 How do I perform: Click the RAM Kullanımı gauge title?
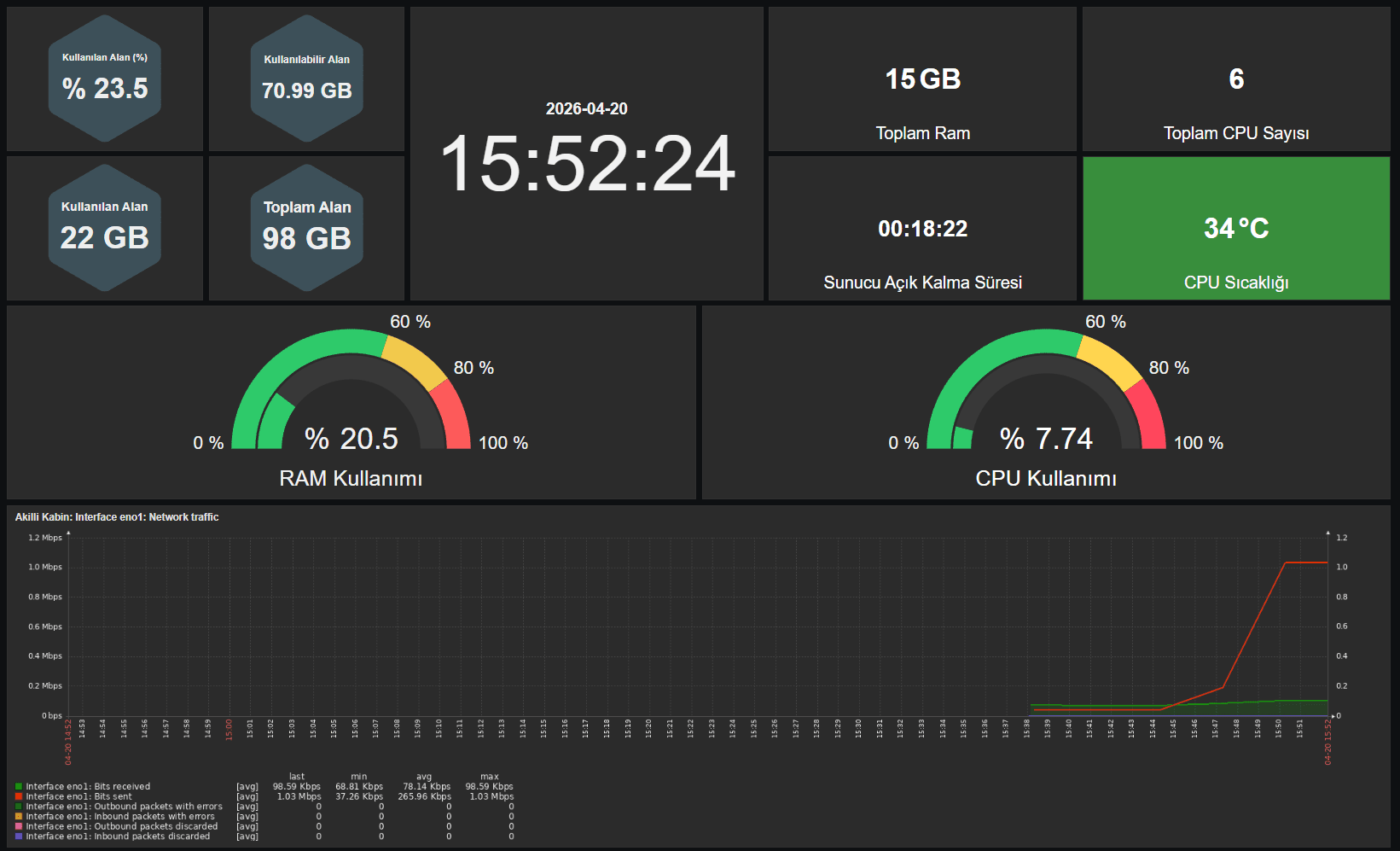pos(351,479)
